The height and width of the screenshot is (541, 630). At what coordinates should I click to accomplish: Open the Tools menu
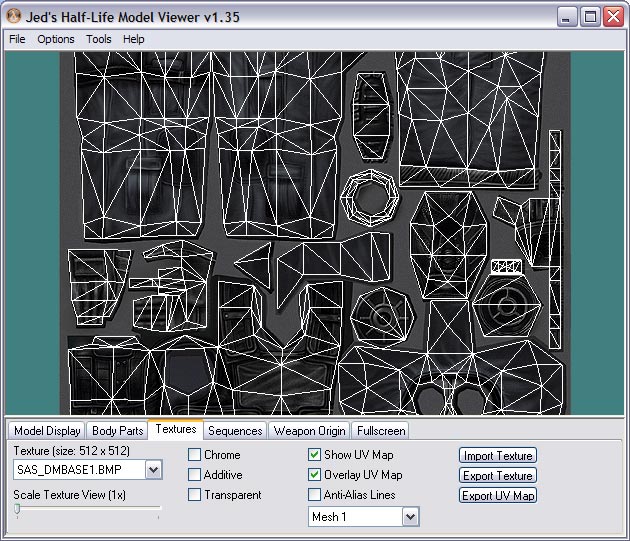click(99, 39)
